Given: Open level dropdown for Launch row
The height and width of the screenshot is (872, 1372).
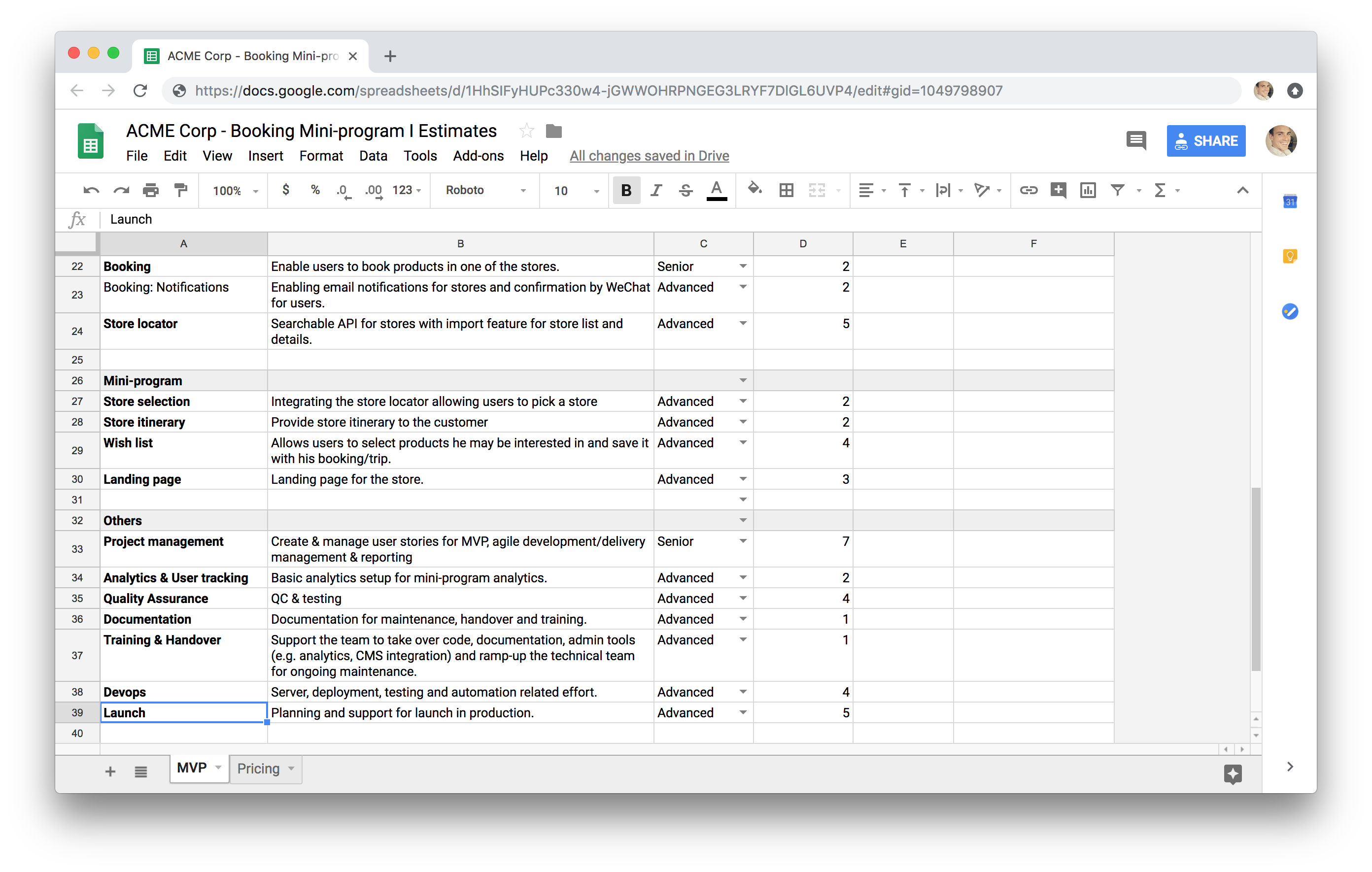Looking at the screenshot, I should tap(743, 712).
